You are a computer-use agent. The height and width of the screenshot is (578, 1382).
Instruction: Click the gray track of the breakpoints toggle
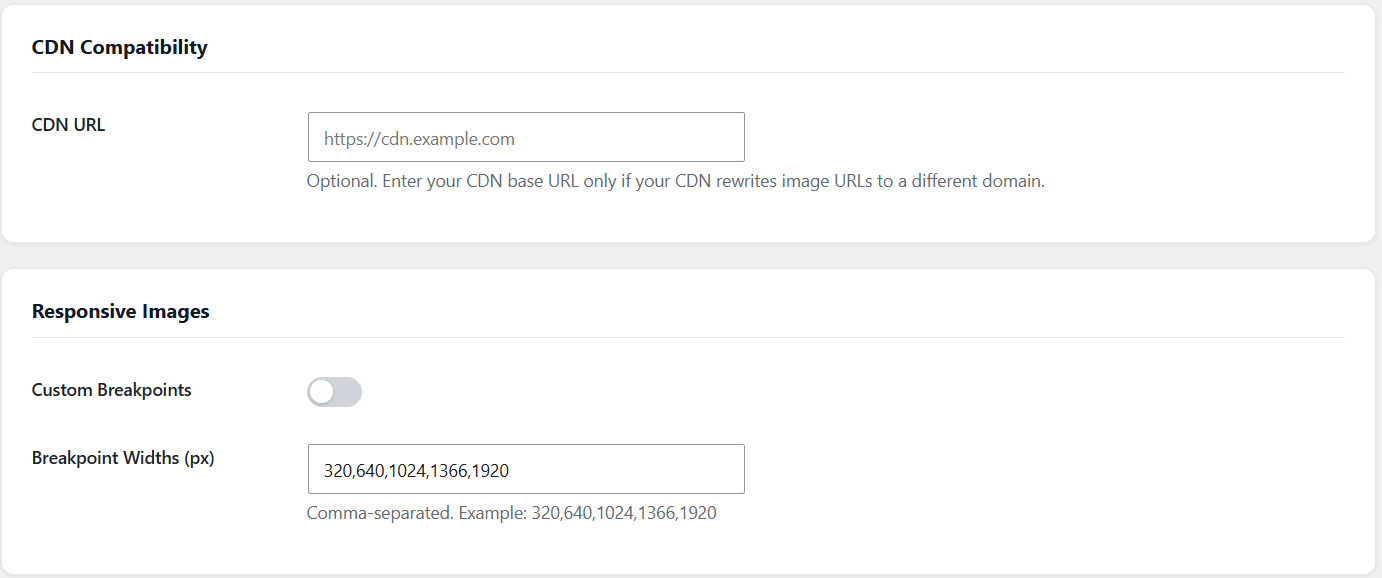point(348,392)
